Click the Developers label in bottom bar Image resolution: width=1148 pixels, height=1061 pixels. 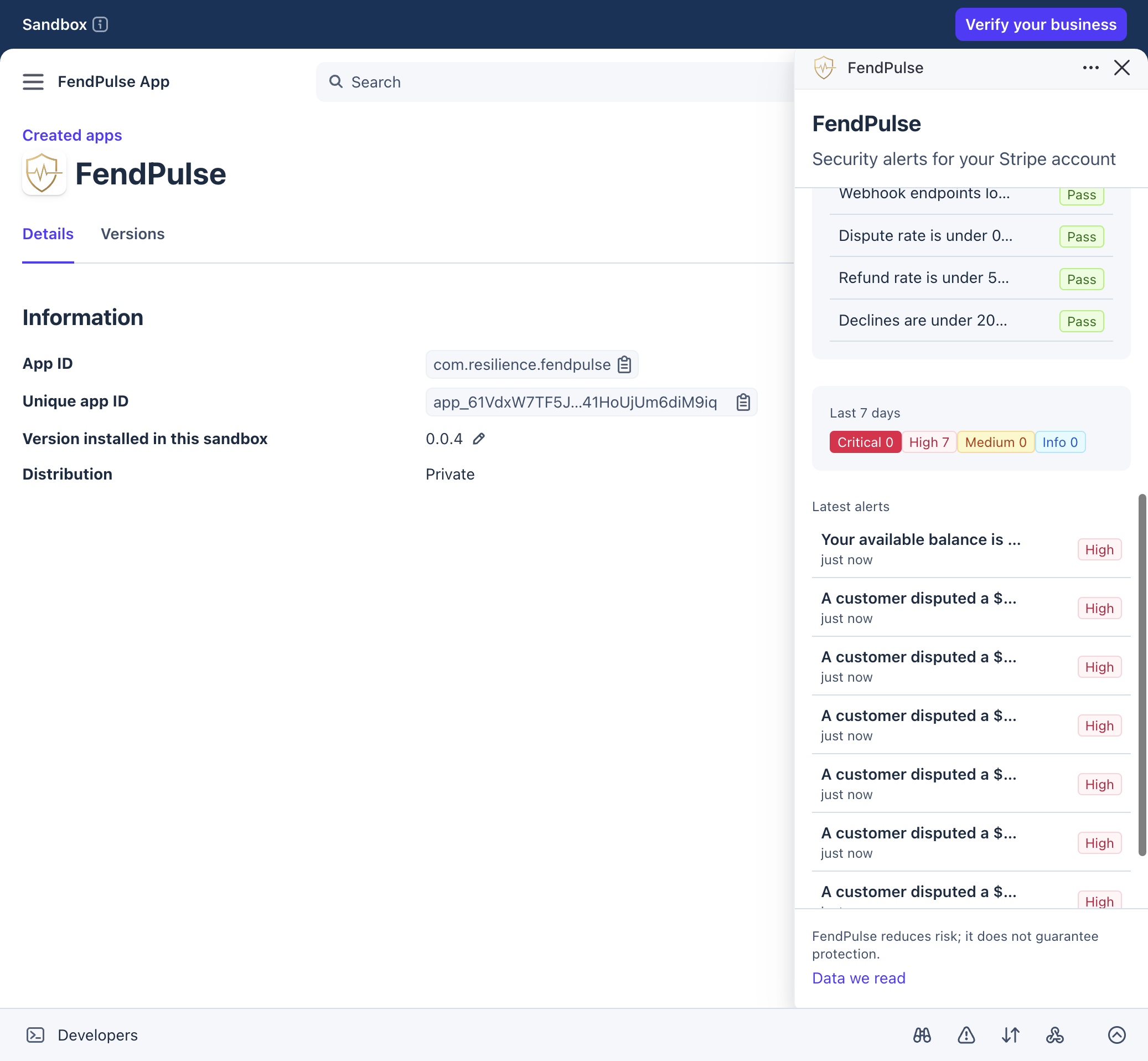[97, 1034]
